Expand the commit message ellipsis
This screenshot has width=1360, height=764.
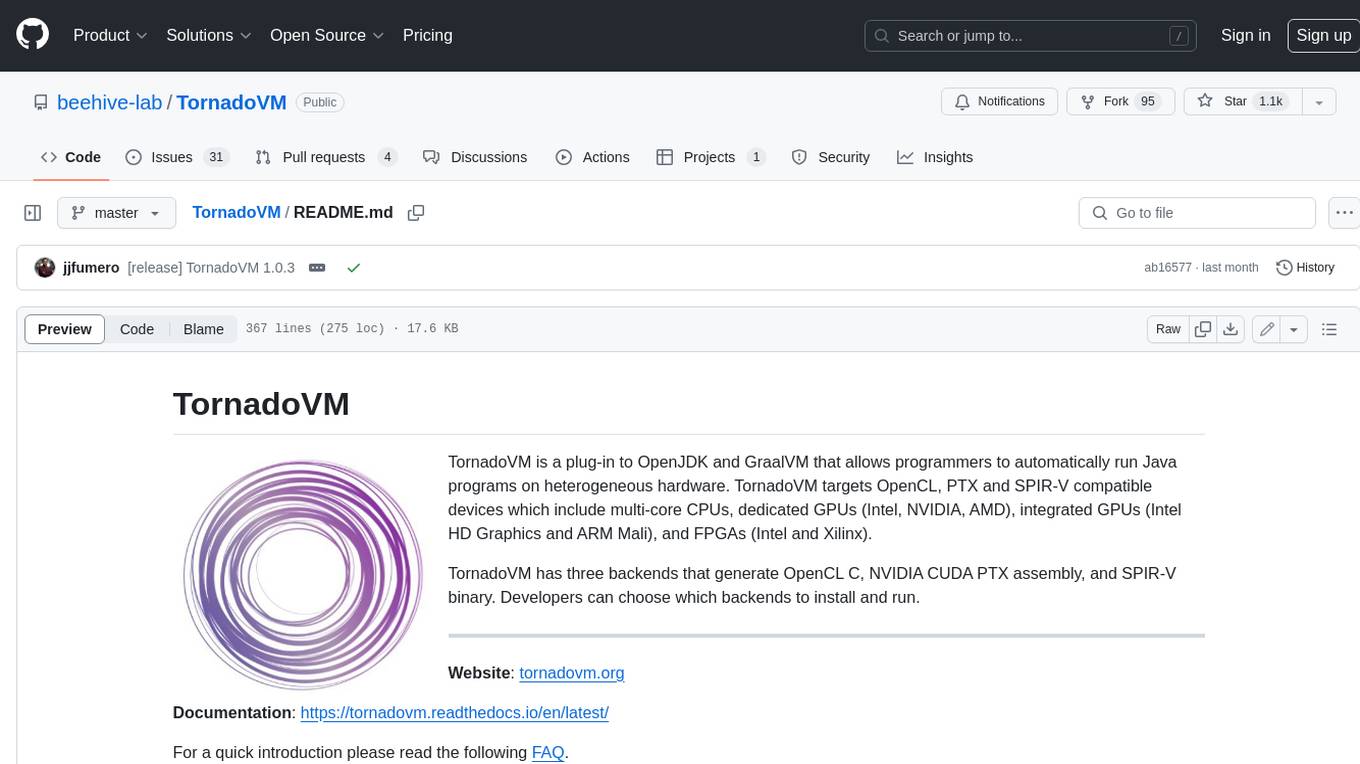pyautogui.click(x=317, y=268)
